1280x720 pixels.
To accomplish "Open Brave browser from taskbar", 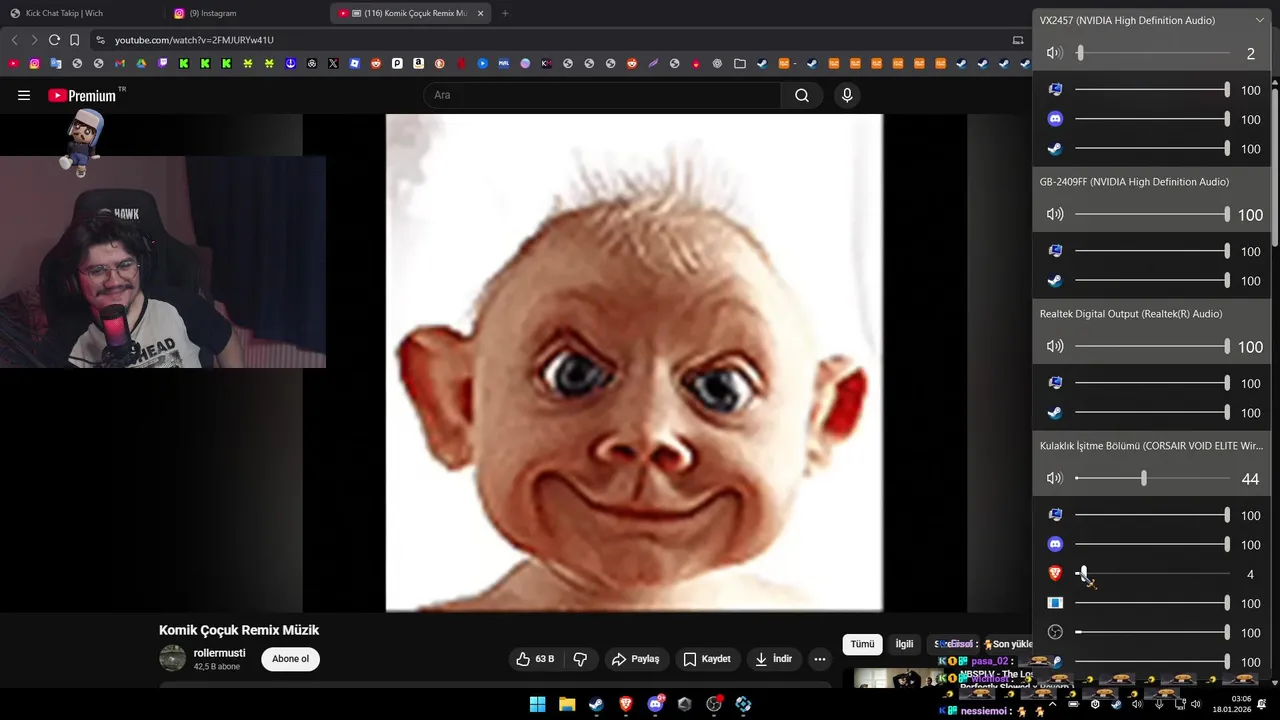I will [x=626, y=704].
